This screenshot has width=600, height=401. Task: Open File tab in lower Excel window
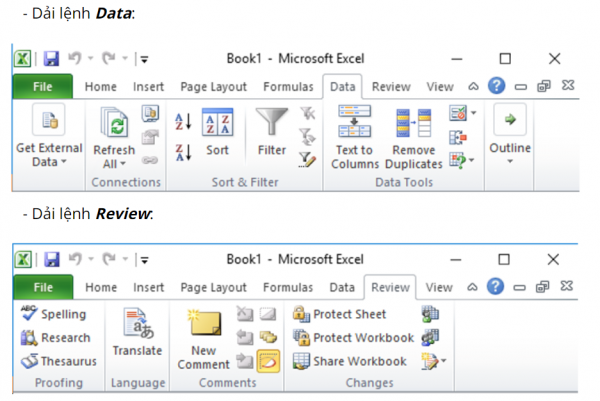(43, 287)
